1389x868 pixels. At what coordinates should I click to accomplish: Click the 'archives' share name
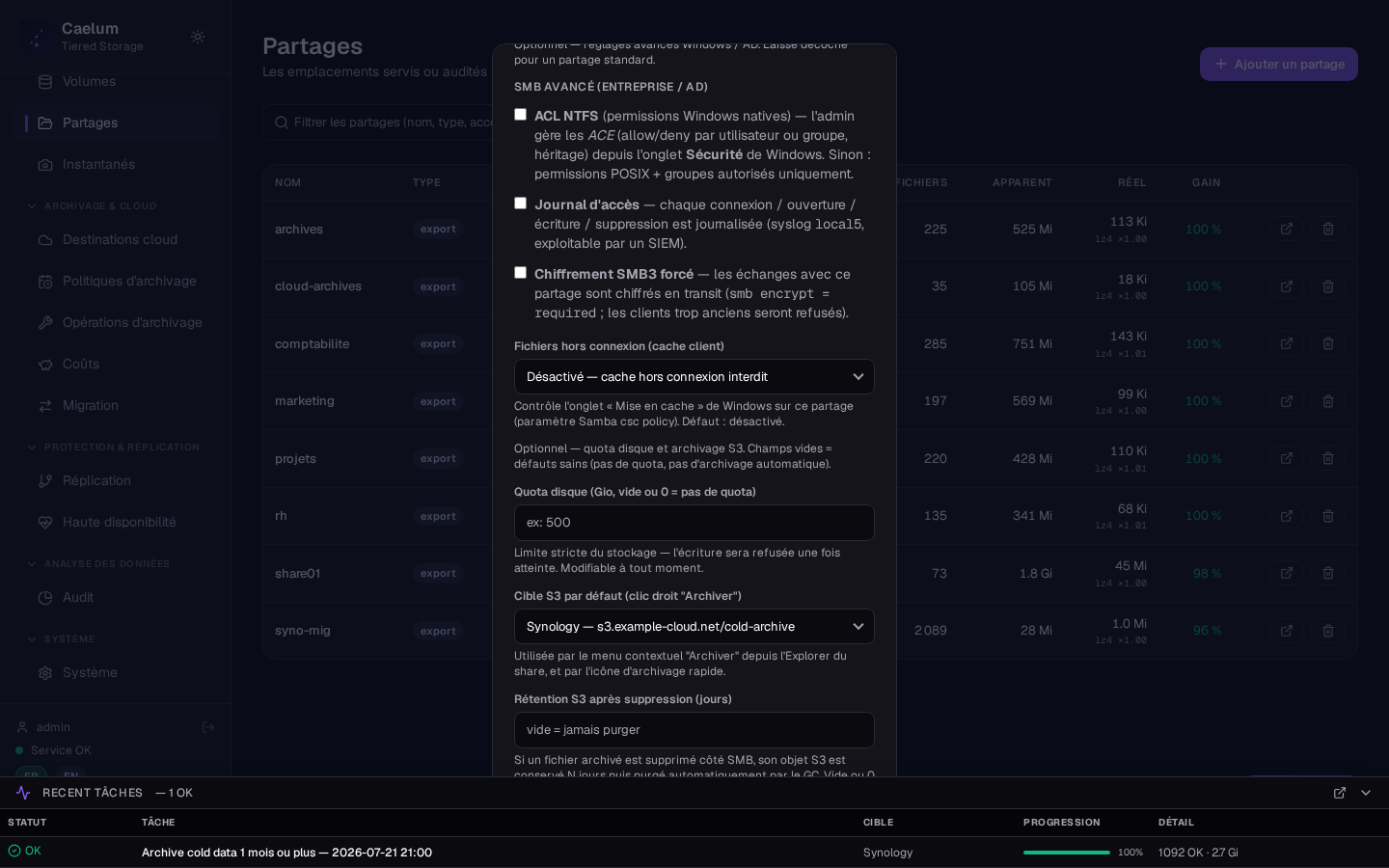pos(299,230)
